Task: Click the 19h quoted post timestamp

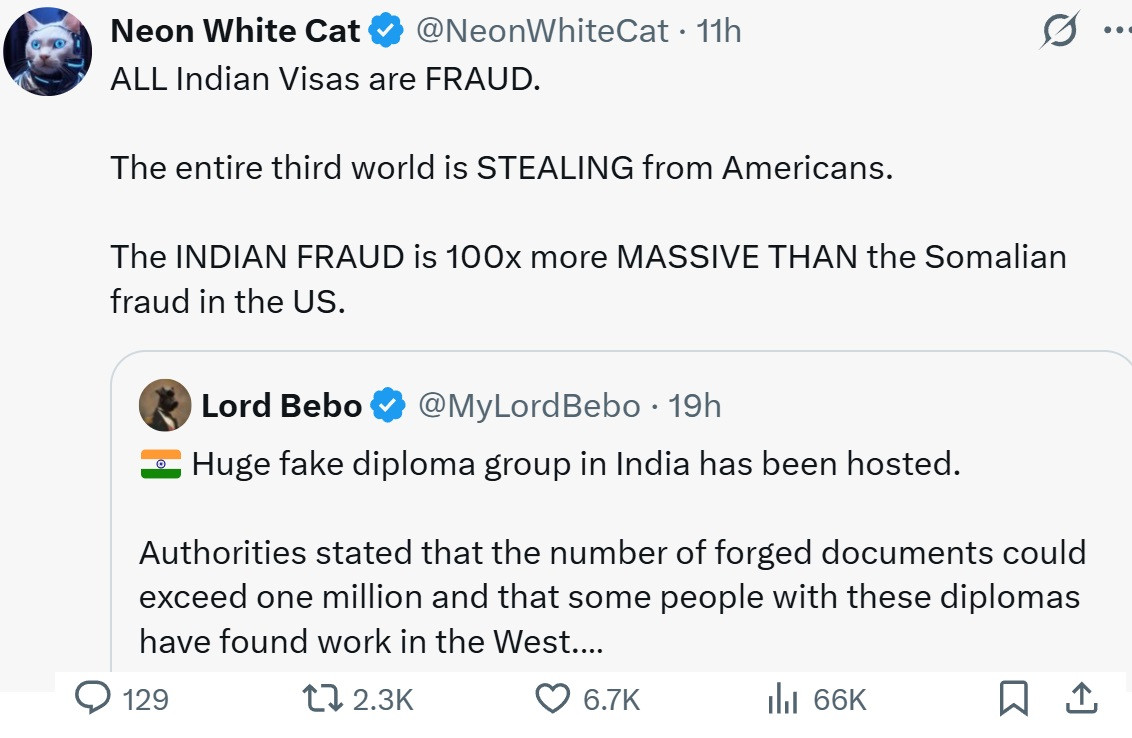Action: tap(695, 406)
